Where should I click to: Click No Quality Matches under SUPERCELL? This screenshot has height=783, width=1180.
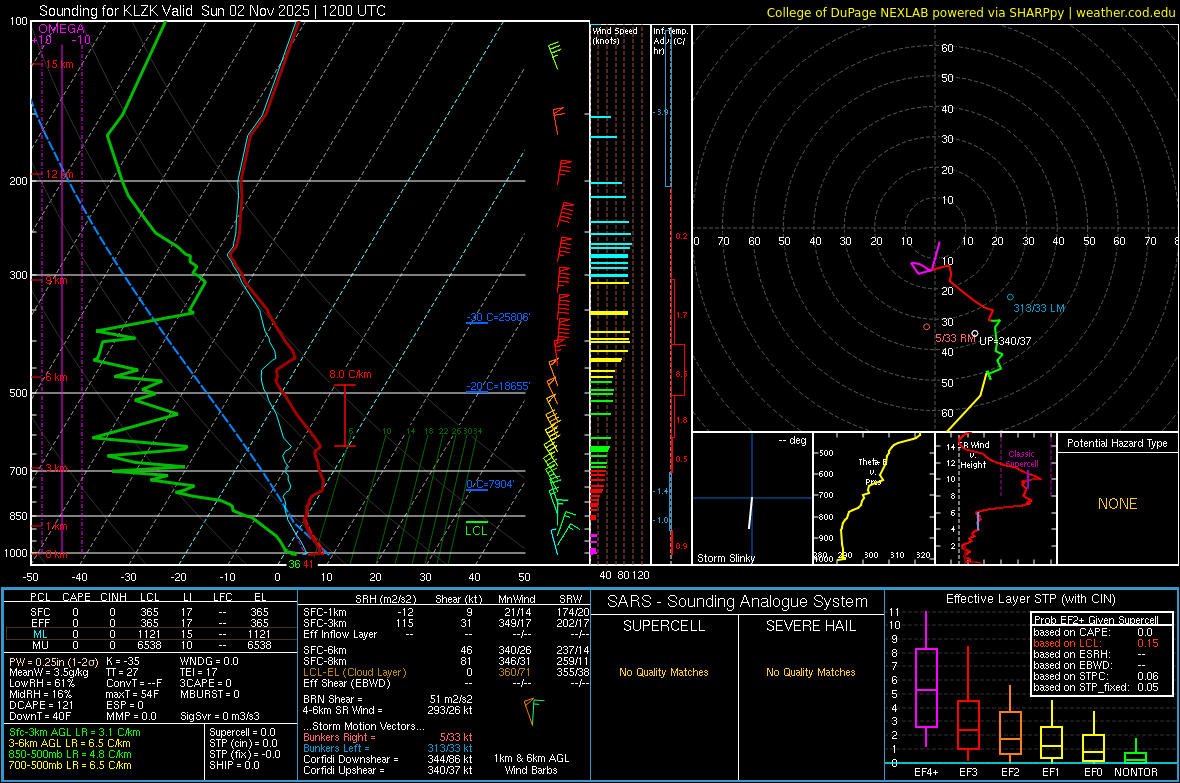click(664, 672)
